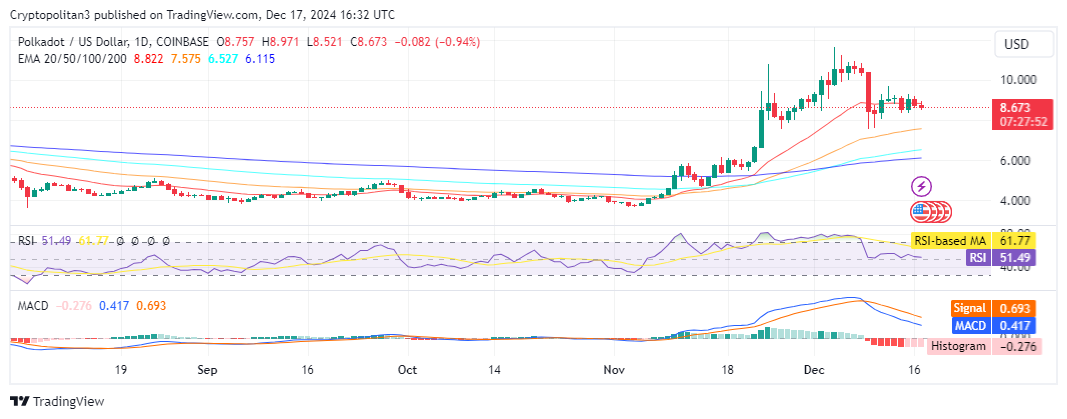Click the 19 date label on time axis
Screen dimensions: 1067x419
click(122, 370)
